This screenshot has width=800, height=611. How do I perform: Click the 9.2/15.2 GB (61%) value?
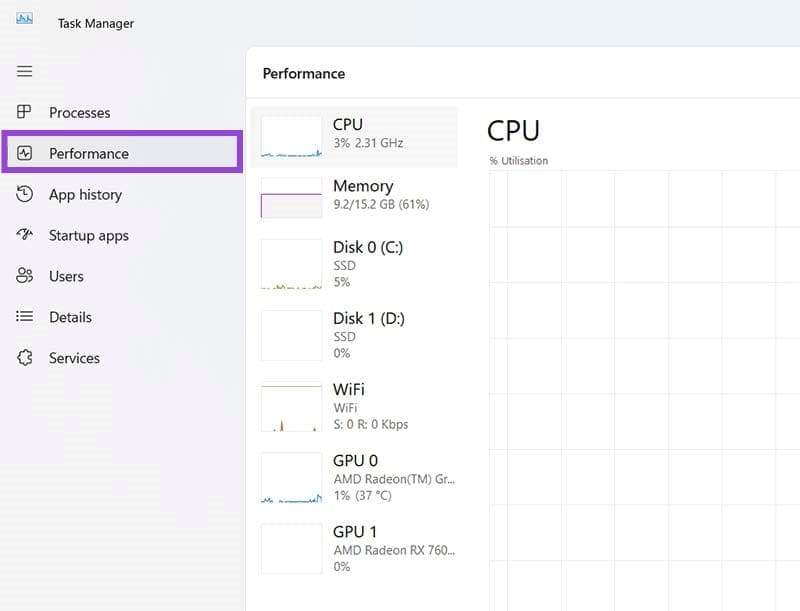click(381, 205)
